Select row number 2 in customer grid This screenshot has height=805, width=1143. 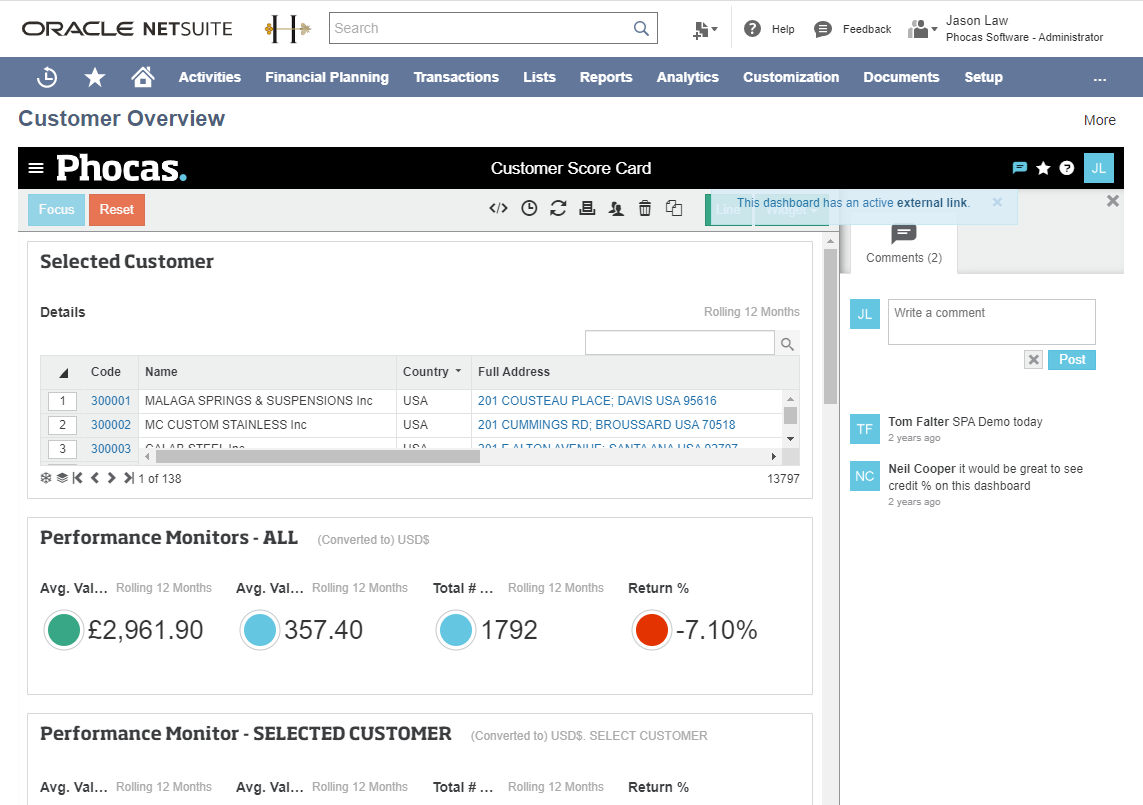coord(63,425)
